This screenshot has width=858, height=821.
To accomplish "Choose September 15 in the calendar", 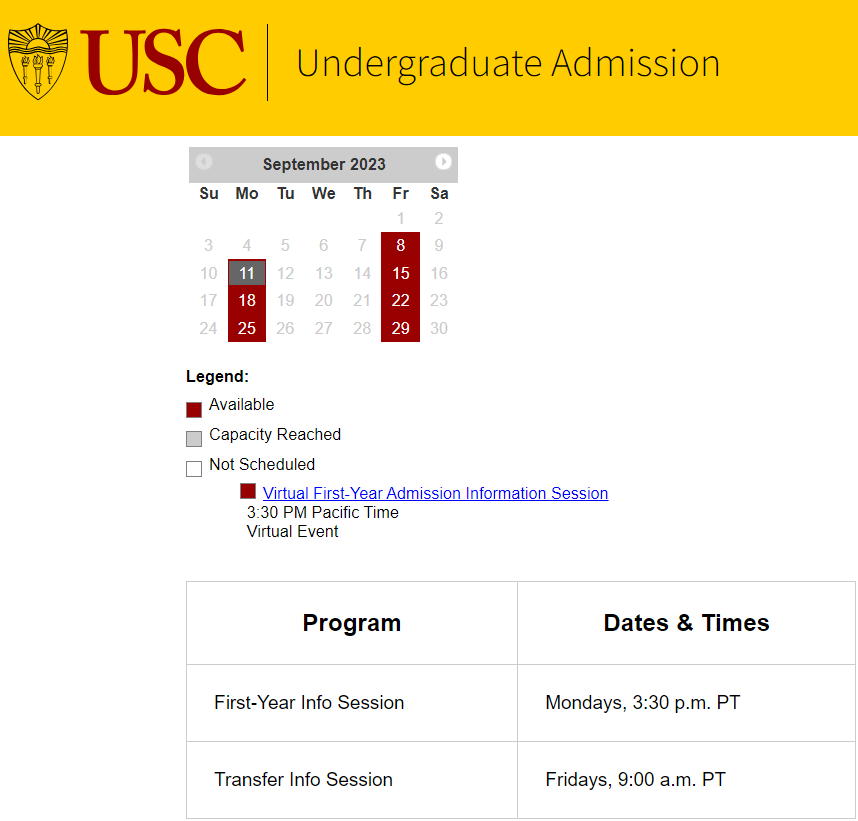I will pyautogui.click(x=401, y=273).
